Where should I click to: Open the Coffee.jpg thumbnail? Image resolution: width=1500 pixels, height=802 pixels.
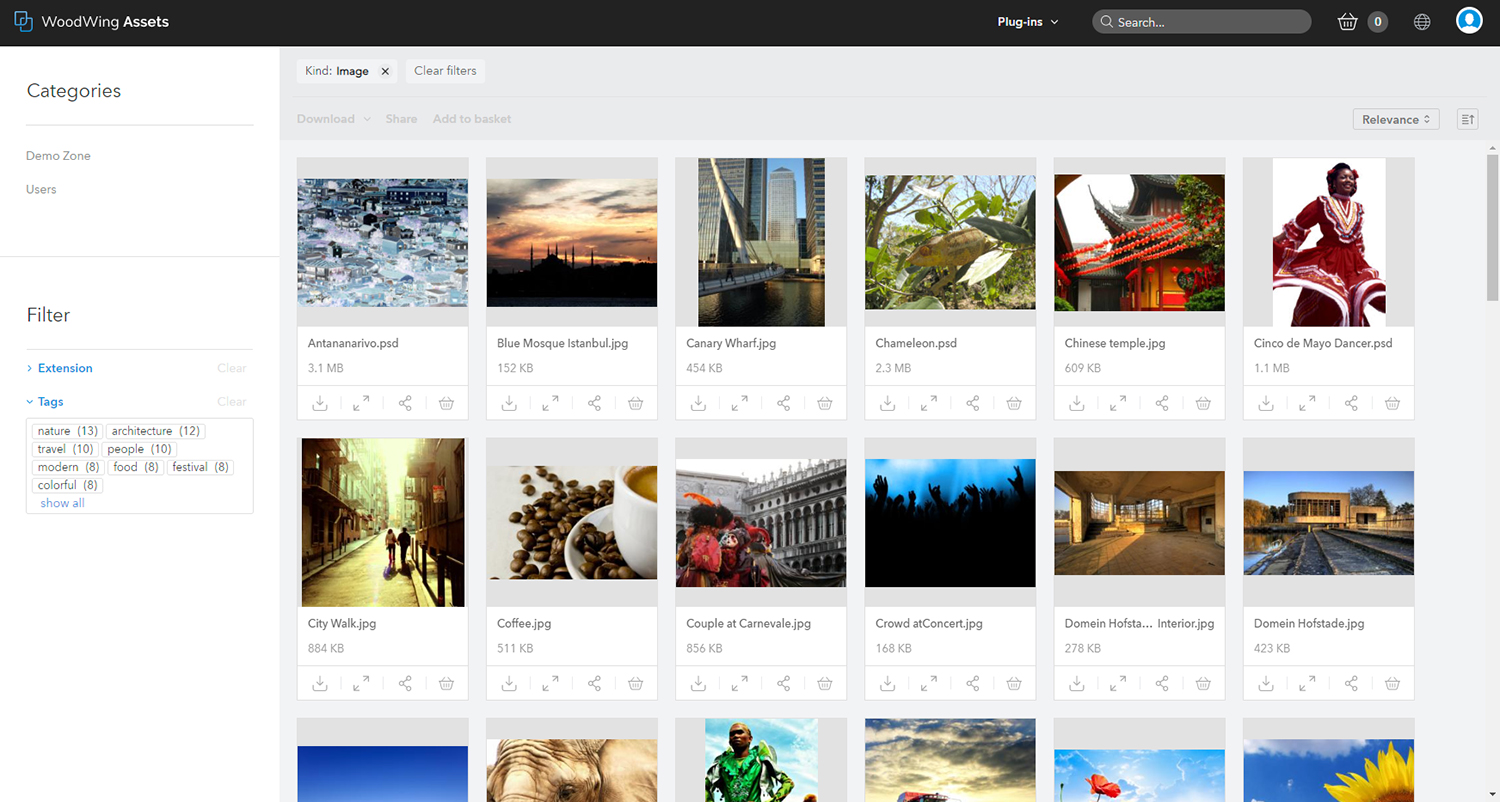pyautogui.click(x=572, y=523)
